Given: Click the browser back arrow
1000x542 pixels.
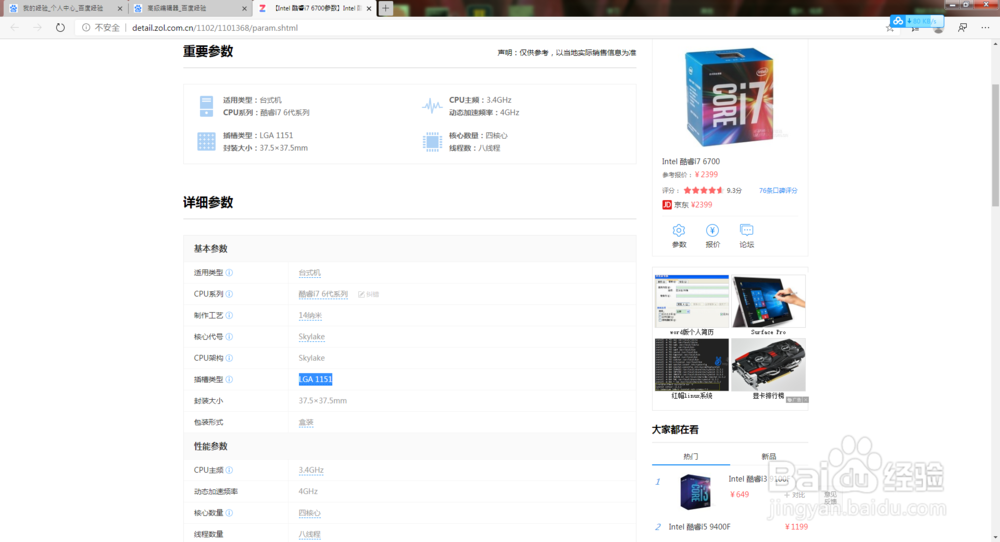Looking at the screenshot, I should tap(15, 27).
